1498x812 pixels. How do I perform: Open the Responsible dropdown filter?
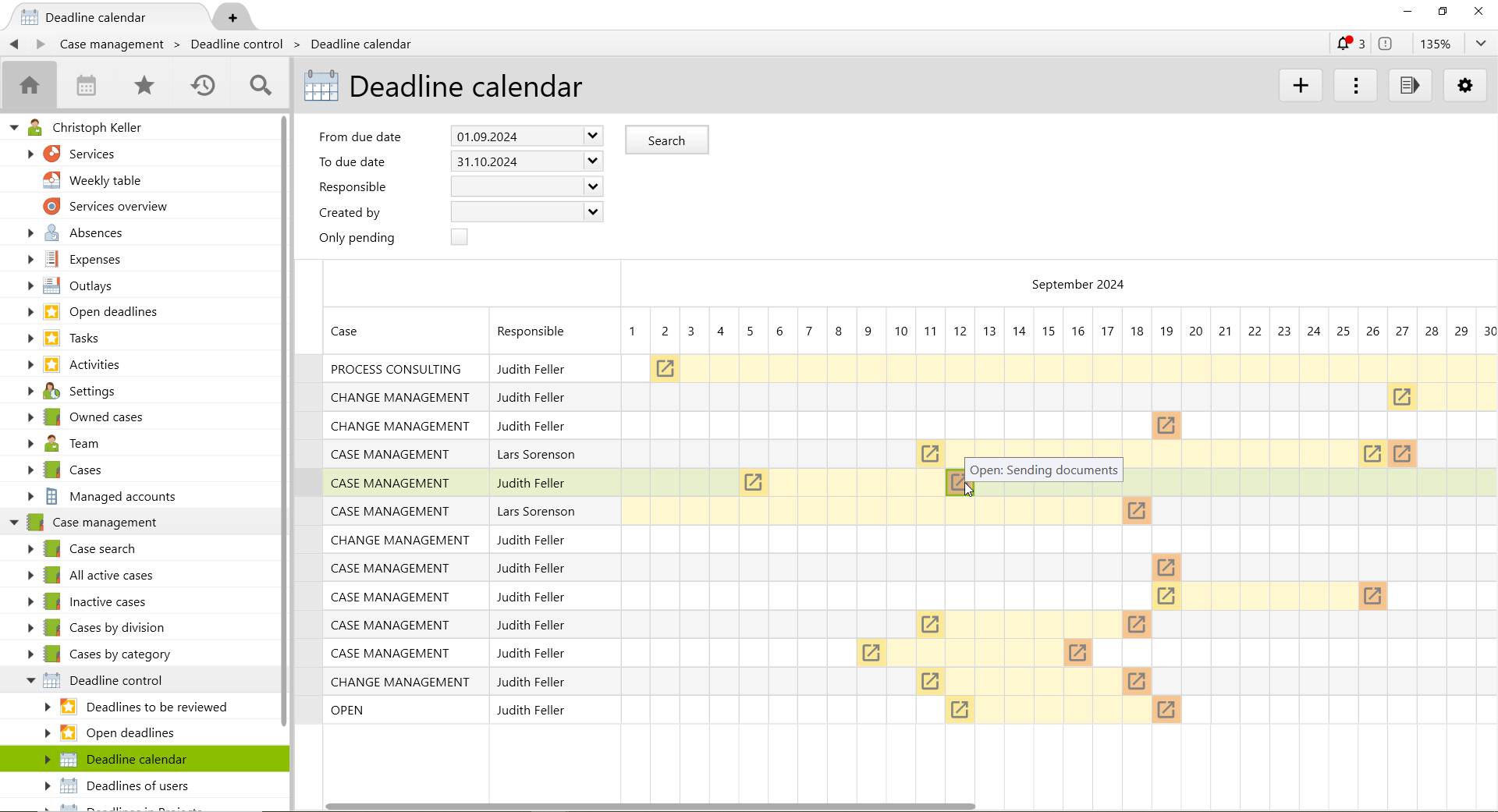pos(592,186)
